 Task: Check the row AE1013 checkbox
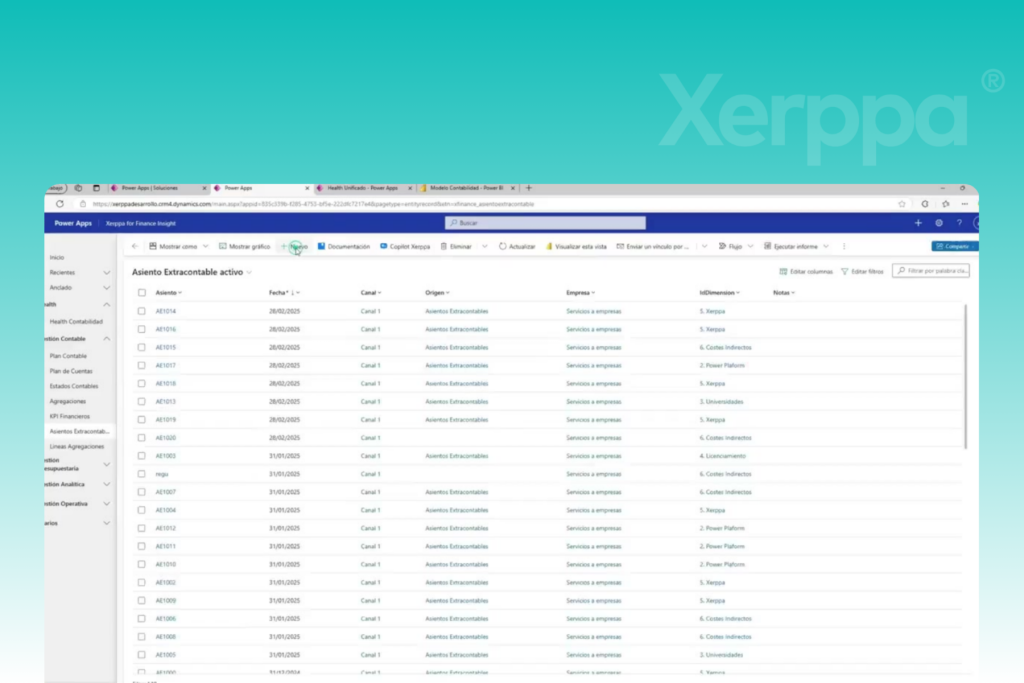point(142,402)
